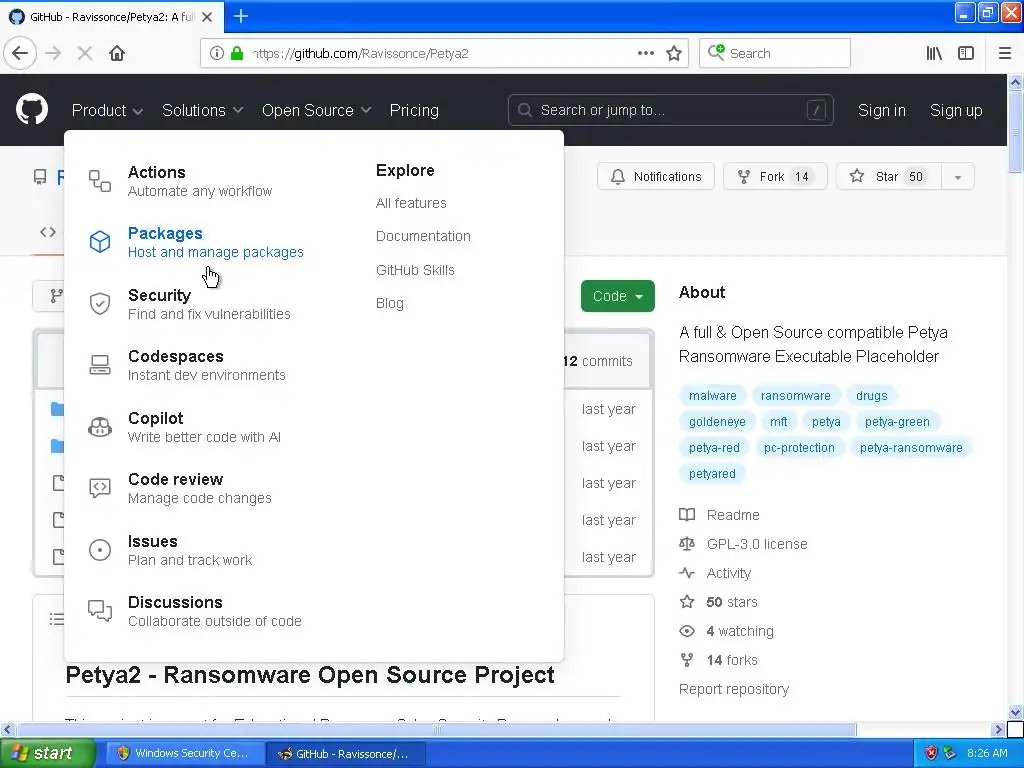Viewport: 1024px width, 768px height.
Task: Click the Codespaces monitor icon
Action: tap(100, 364)
